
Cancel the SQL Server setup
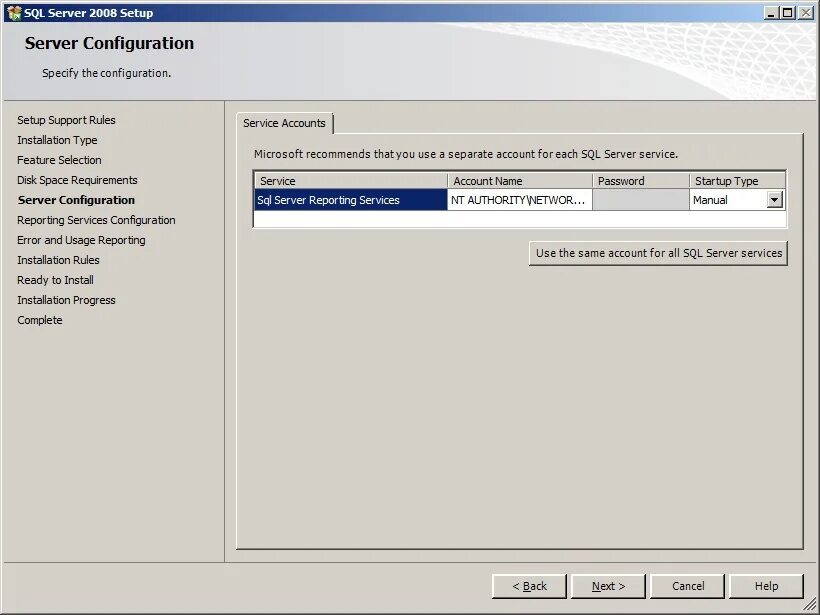(x=688, y=586)
